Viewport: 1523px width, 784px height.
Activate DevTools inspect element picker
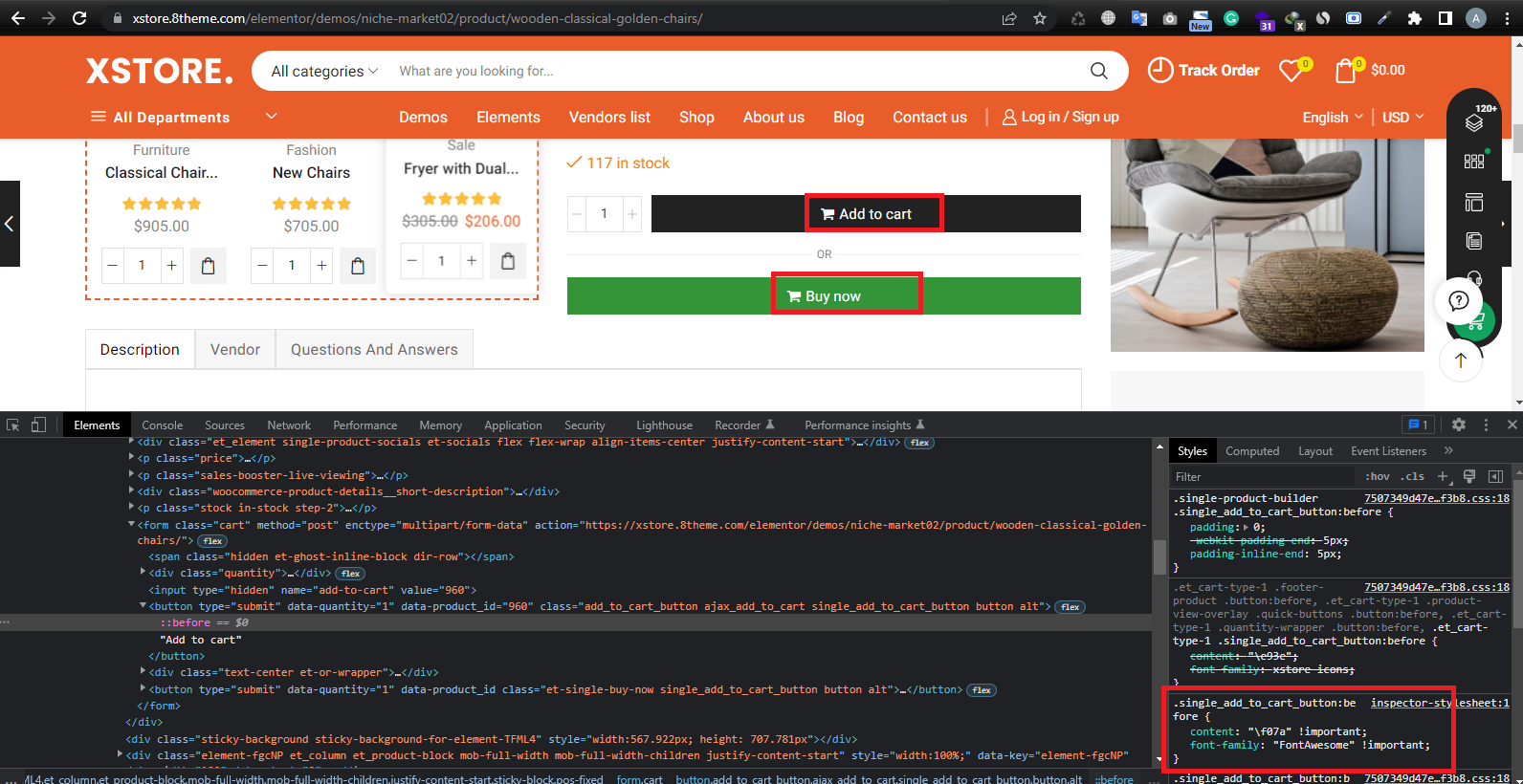pyautogui.click(x=13, y=425)
